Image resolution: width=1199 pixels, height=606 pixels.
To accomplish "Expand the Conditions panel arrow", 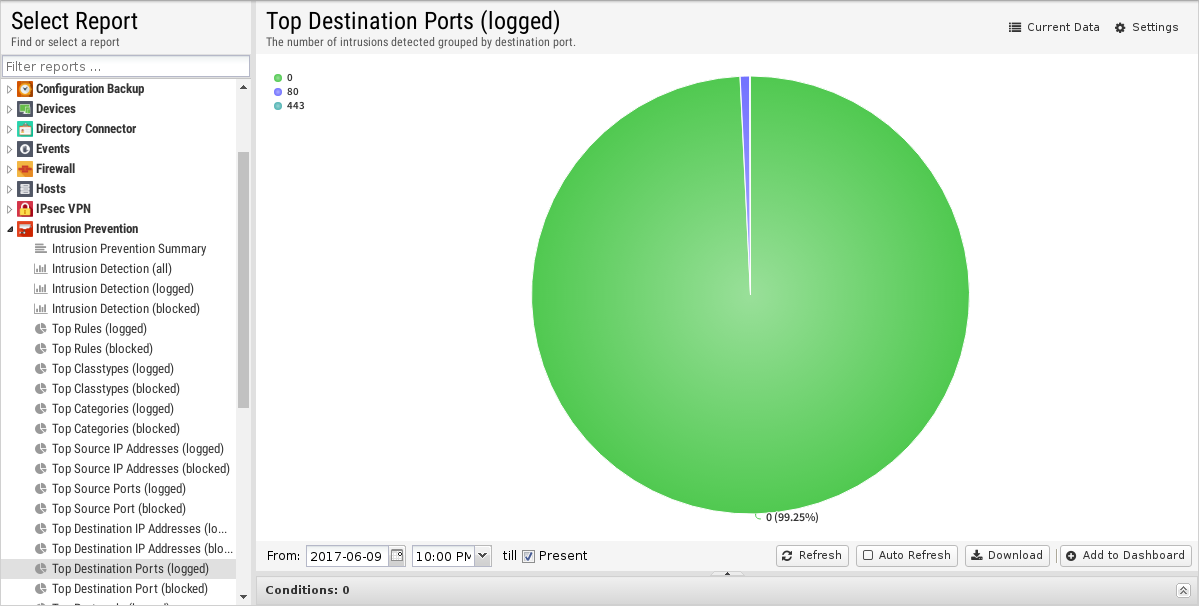I will 1183,590.
